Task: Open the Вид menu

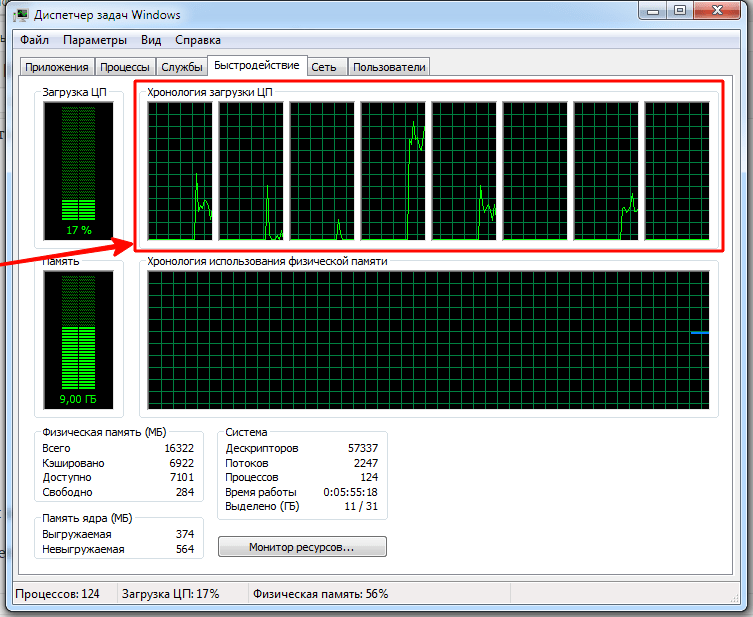Action: (151, 40)
